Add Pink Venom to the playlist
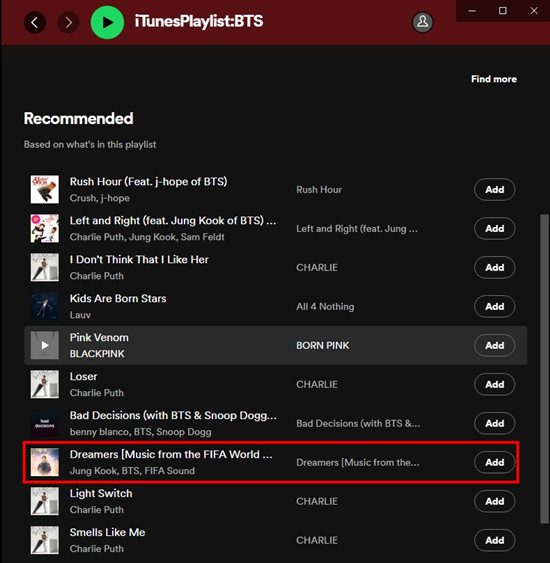 pyautogui.click(x=494, y=345)
